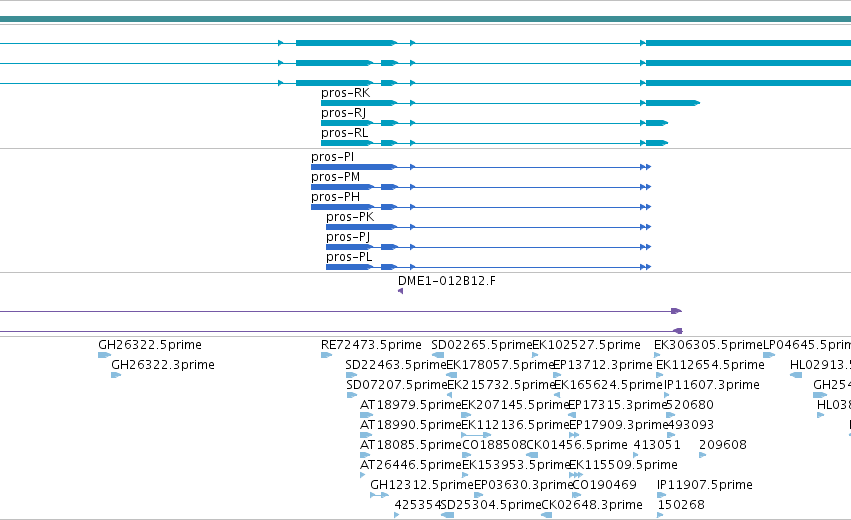This screenshot has width=851, height=520.
Task: Click the 413051 feature label
Action: [x=657, y=445]
